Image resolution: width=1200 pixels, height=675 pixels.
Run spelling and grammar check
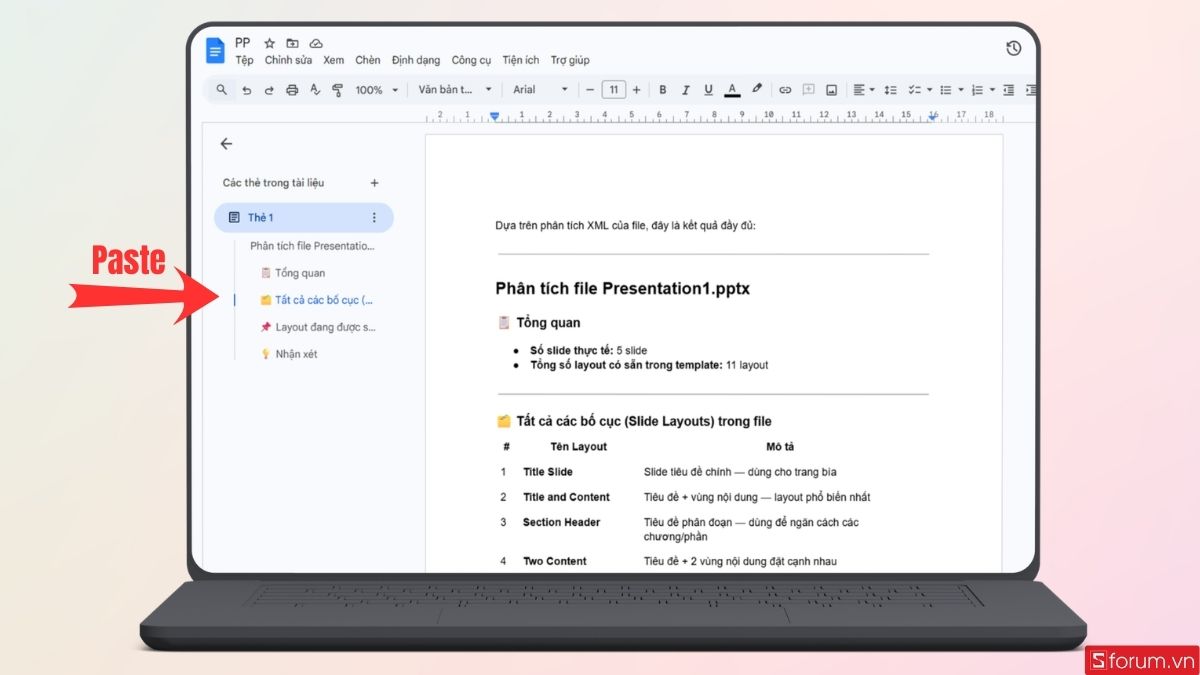(x=315, y=90)
